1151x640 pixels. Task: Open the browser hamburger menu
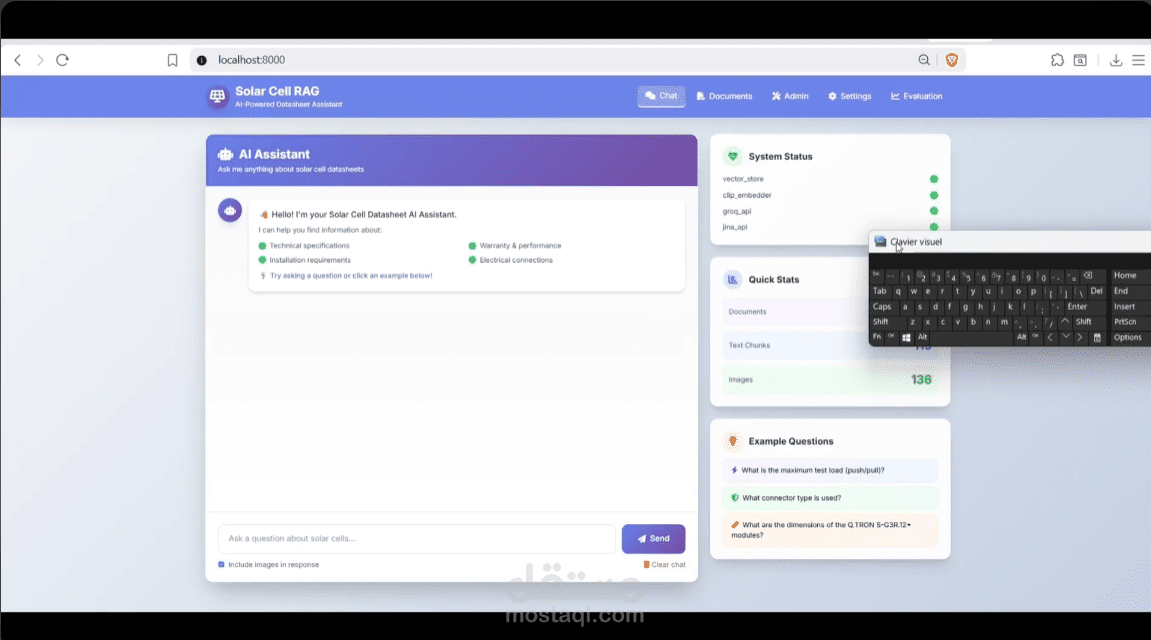[x=1139, y=60]
